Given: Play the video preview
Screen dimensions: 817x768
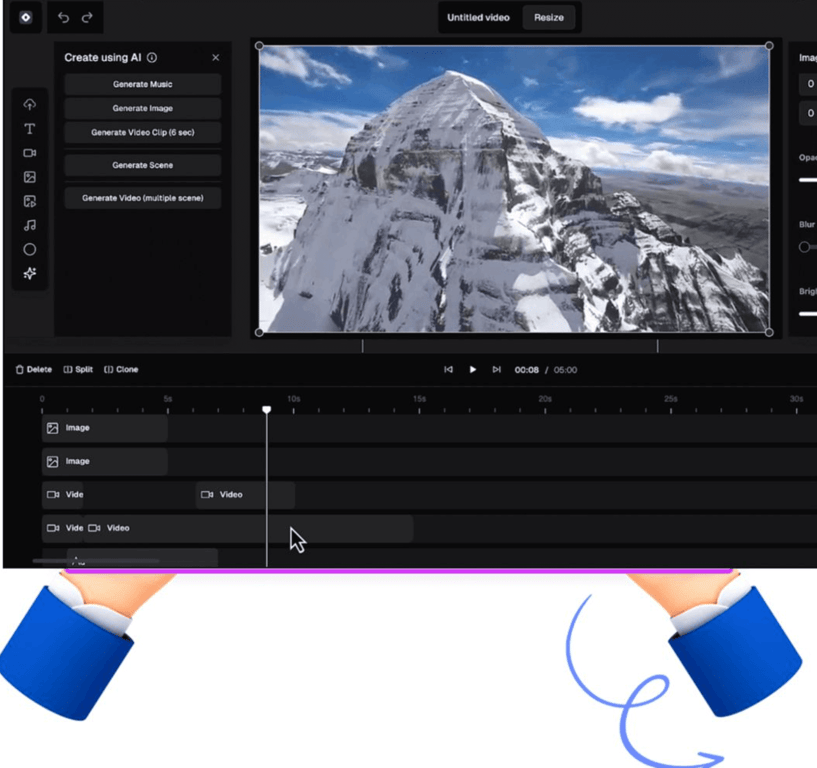Looking at the screenshot, I should coord(472,369).
